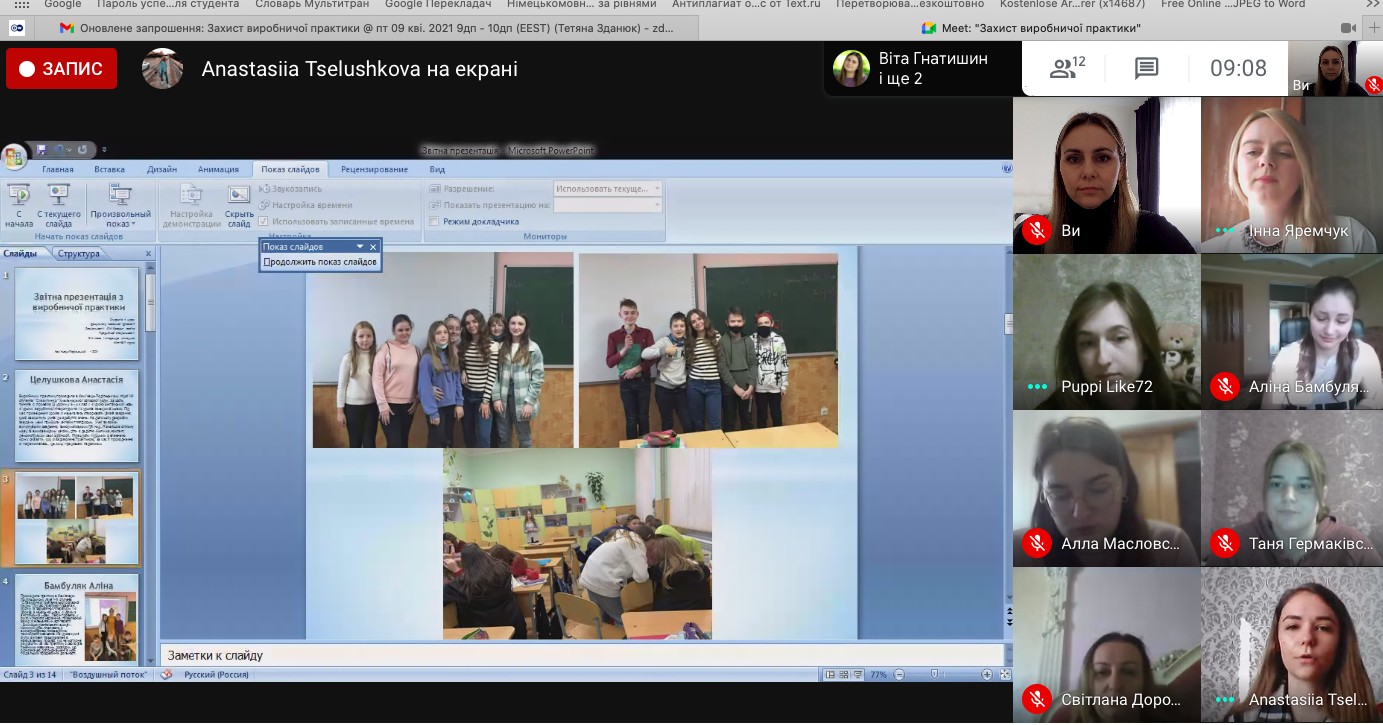The image size is (1383, 725).
Task: Click the 'С начала' slideshow start icon
Action: tap(18, 196)
